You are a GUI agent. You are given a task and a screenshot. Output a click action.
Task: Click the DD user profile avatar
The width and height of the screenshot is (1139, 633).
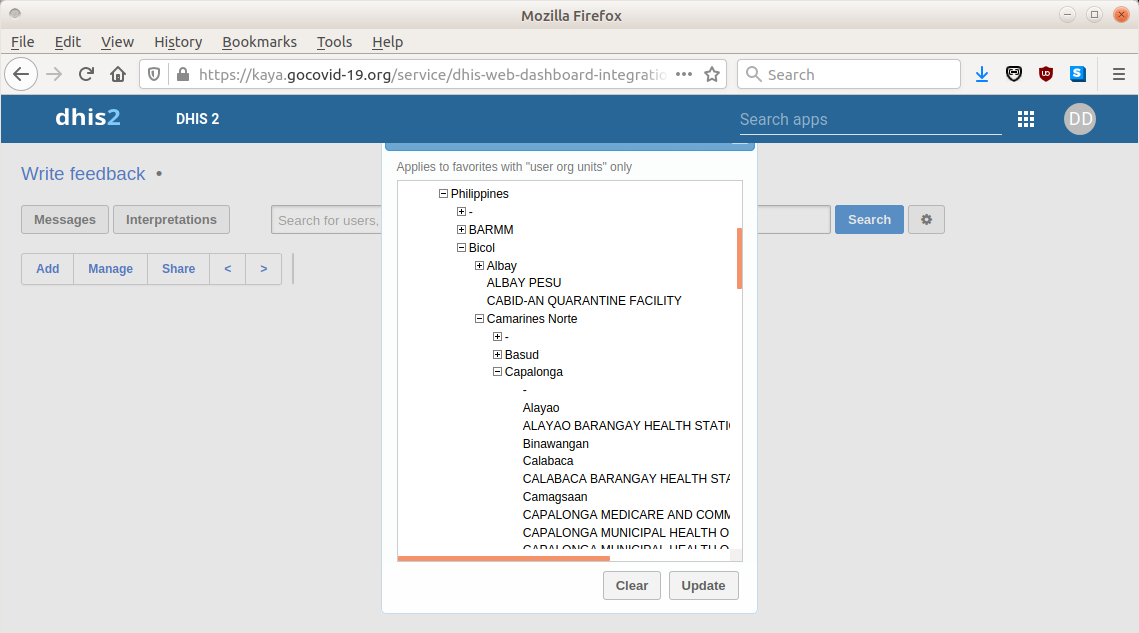pos(1079,119)
